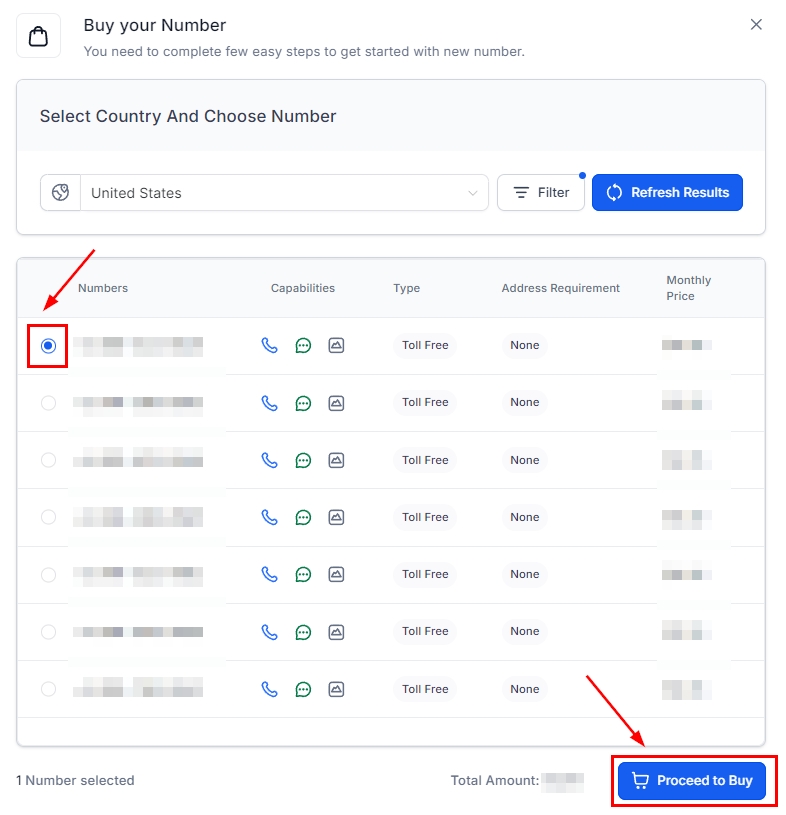
Task: Click Refresh Results button
Action: 667,192
